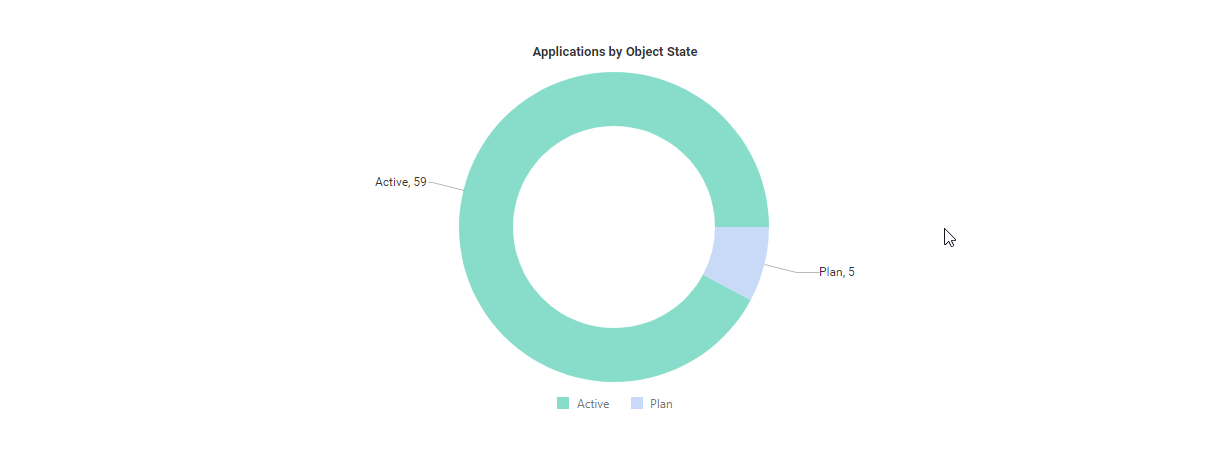
Task: Click the "Plan, 5" data label
Action: (836, 272)
